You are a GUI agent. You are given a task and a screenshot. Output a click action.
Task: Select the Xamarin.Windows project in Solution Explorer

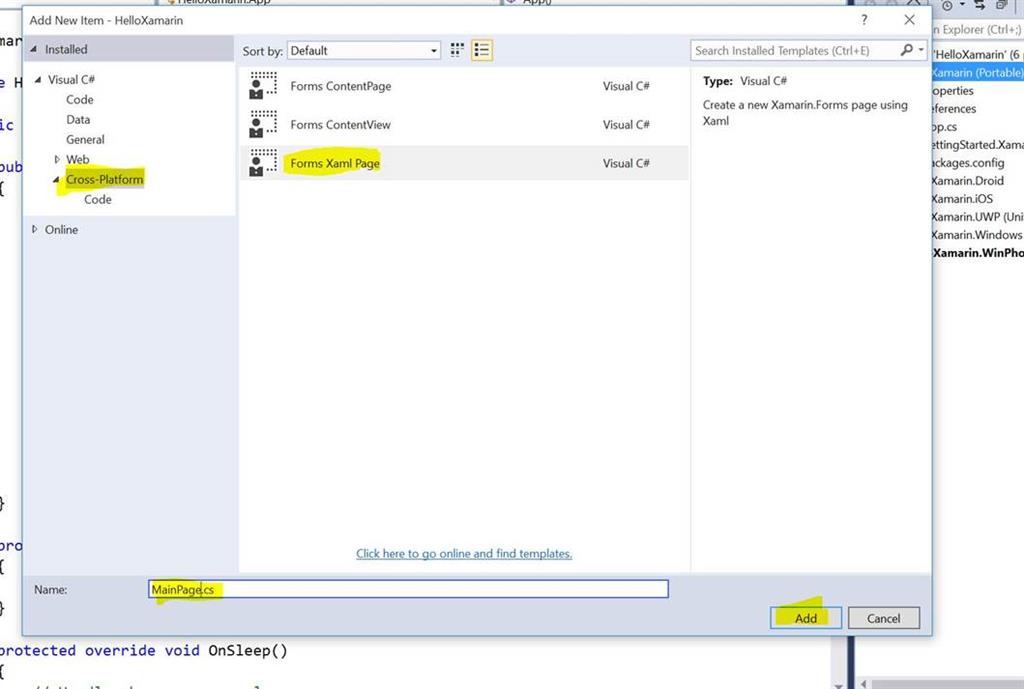pyautogui.click(x=978, y=234)
